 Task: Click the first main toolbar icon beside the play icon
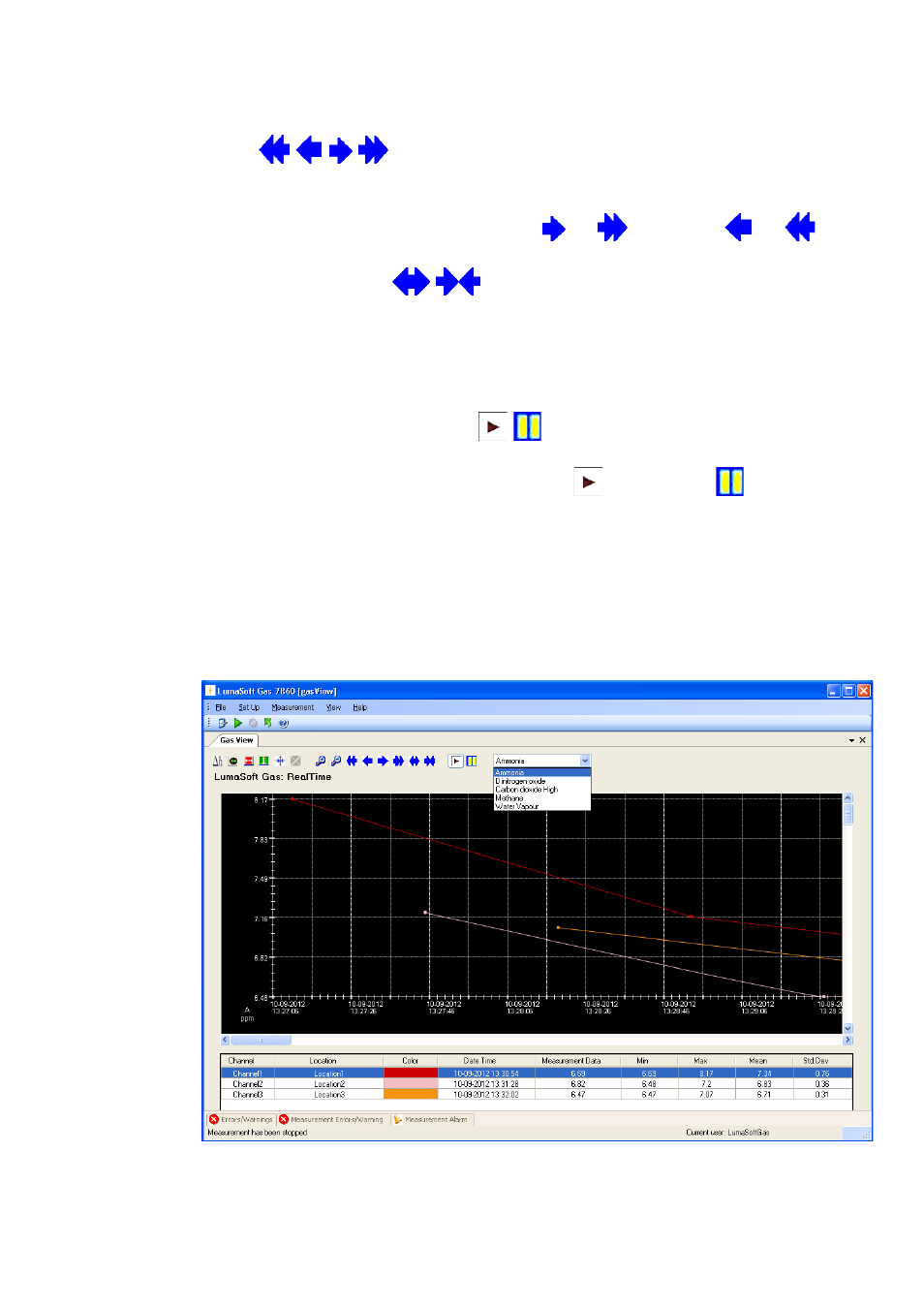pyautogui.click(x=223, y=723)
